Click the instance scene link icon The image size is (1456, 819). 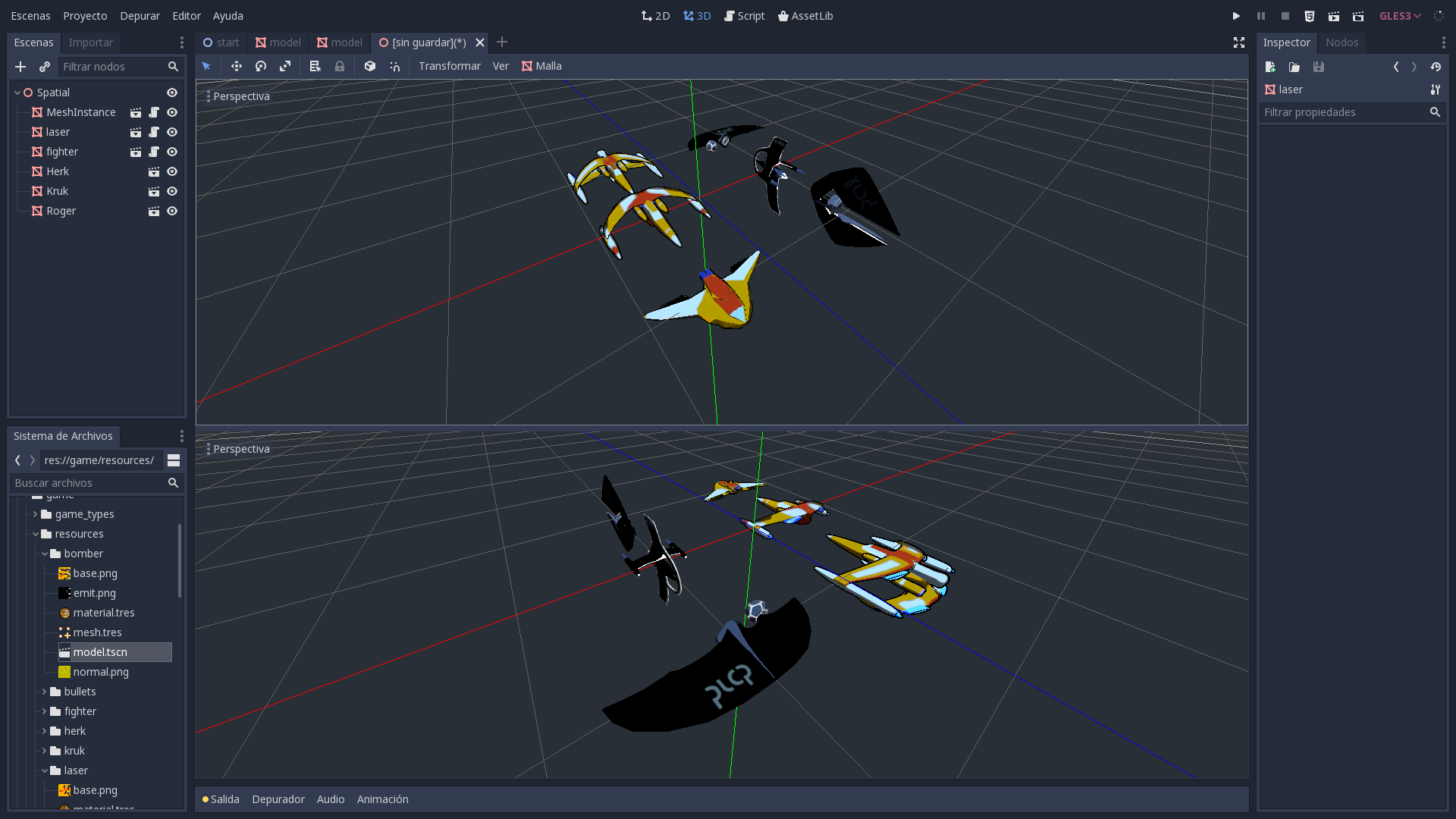pos(45,67)
